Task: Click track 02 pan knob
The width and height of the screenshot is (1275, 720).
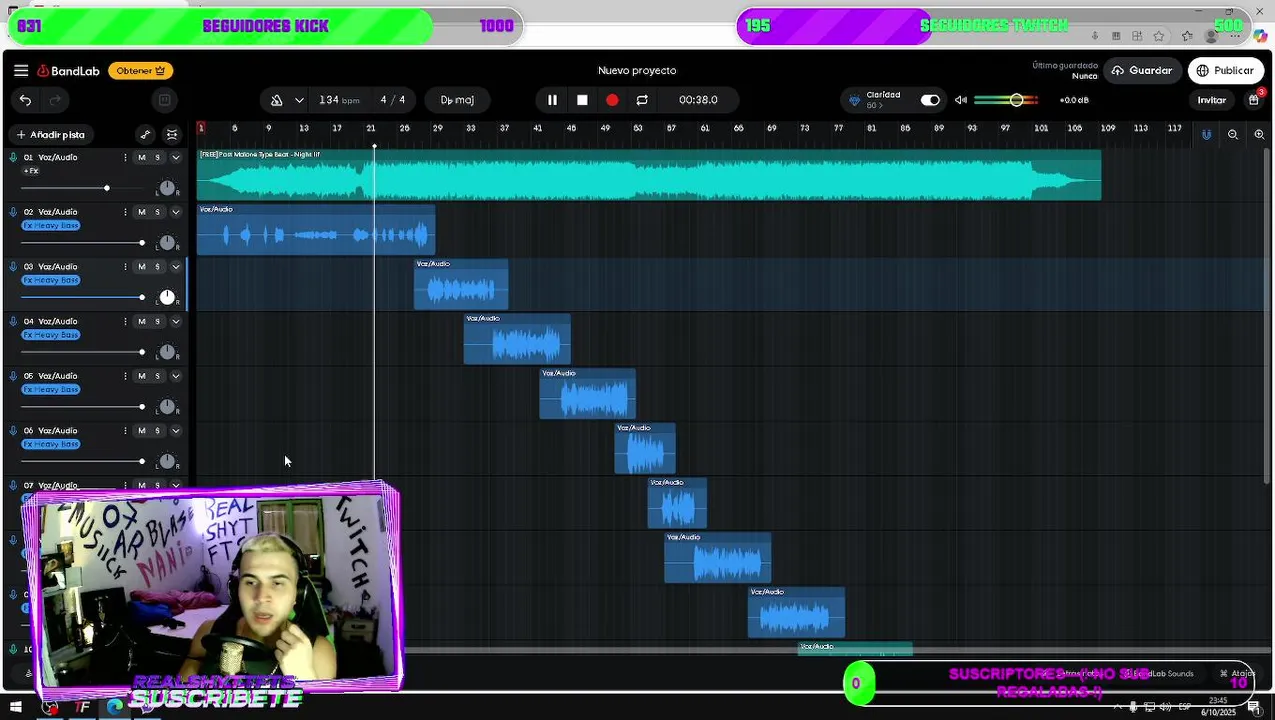Action: click(167, 243)
